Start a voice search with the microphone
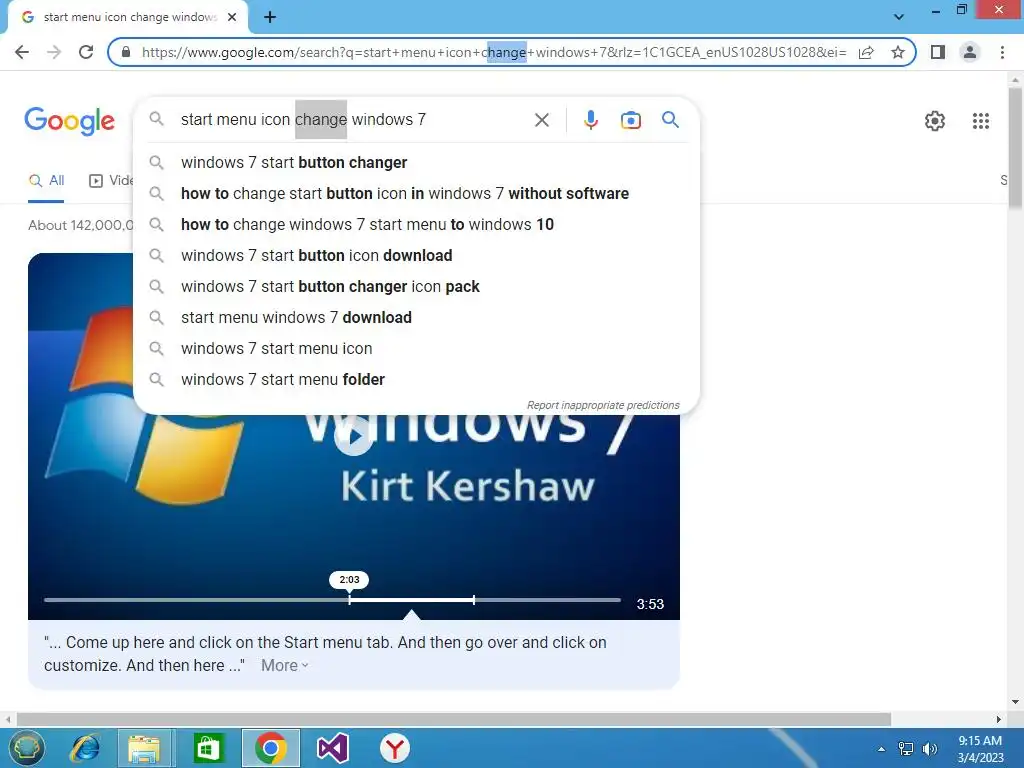This screenshot has height=768, width=1024. pos(591,120)
